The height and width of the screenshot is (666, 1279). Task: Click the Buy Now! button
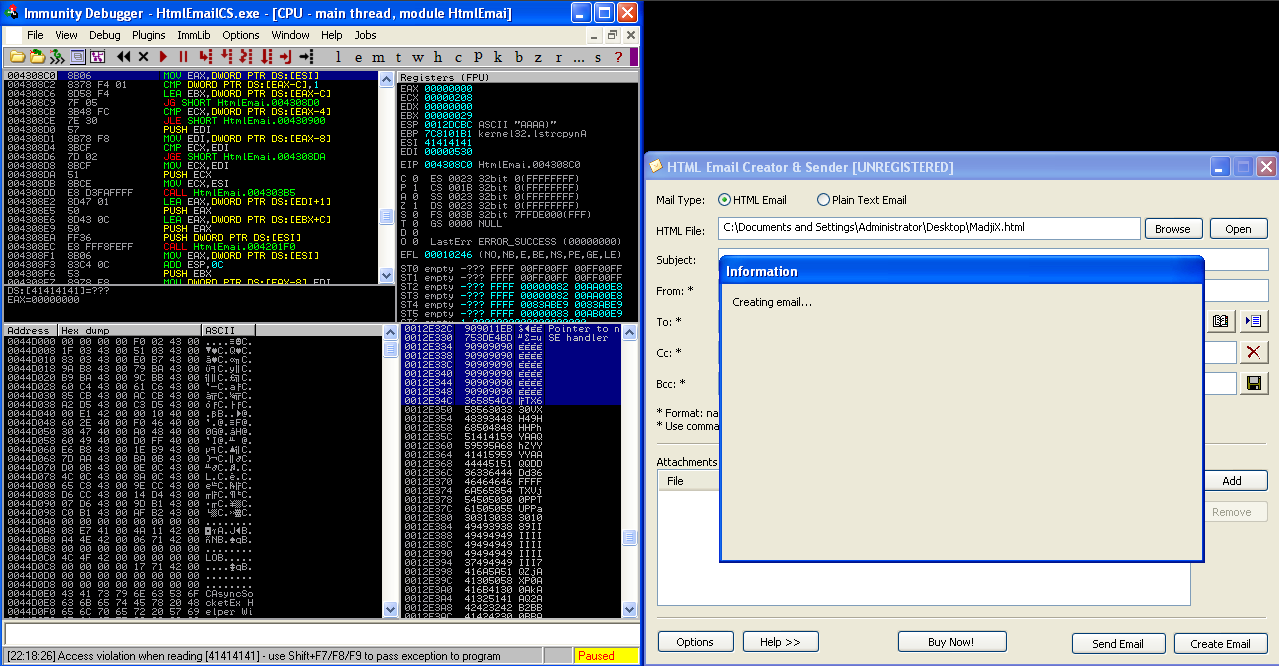[952, 642]
